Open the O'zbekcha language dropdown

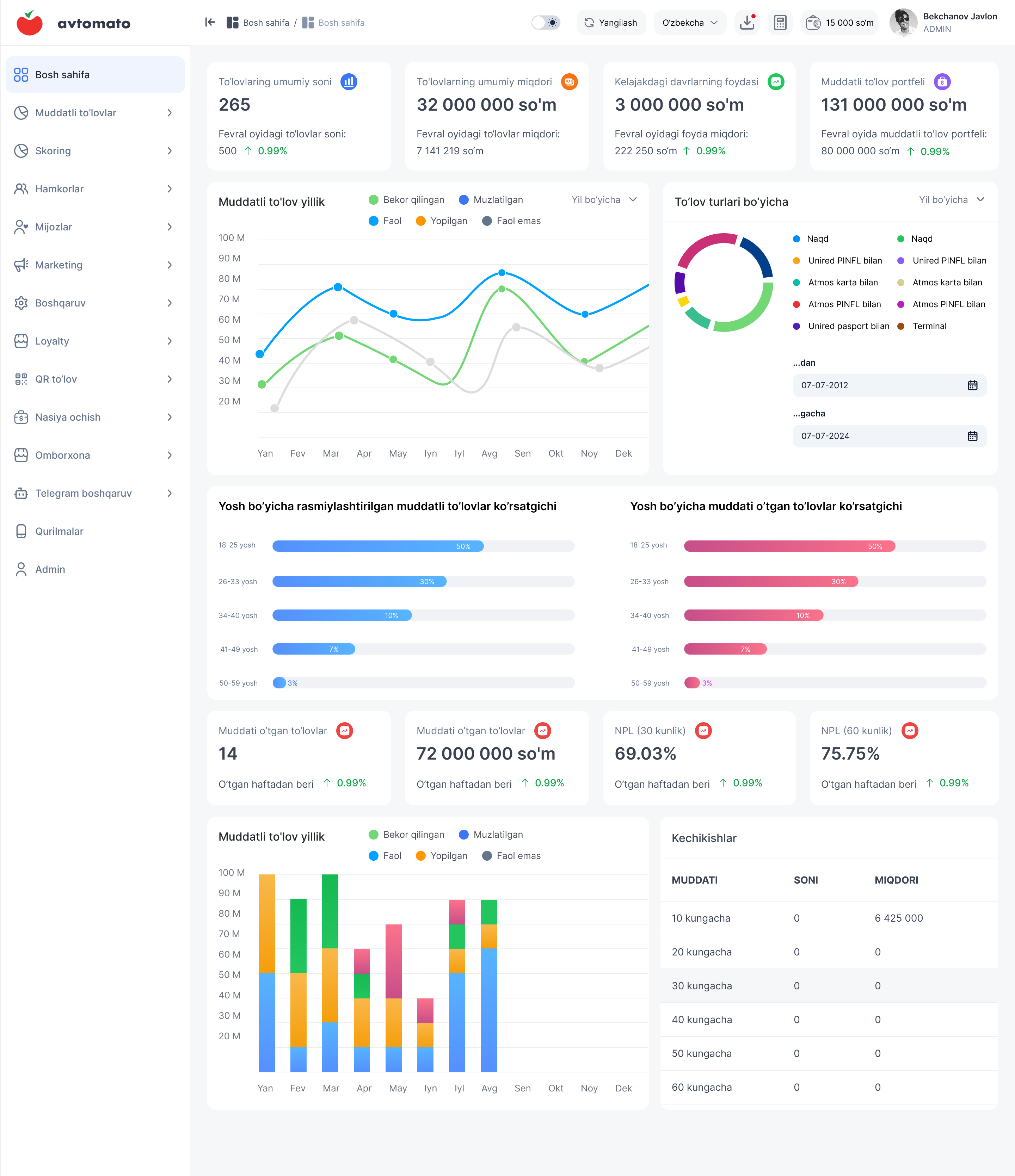(690, 23)
